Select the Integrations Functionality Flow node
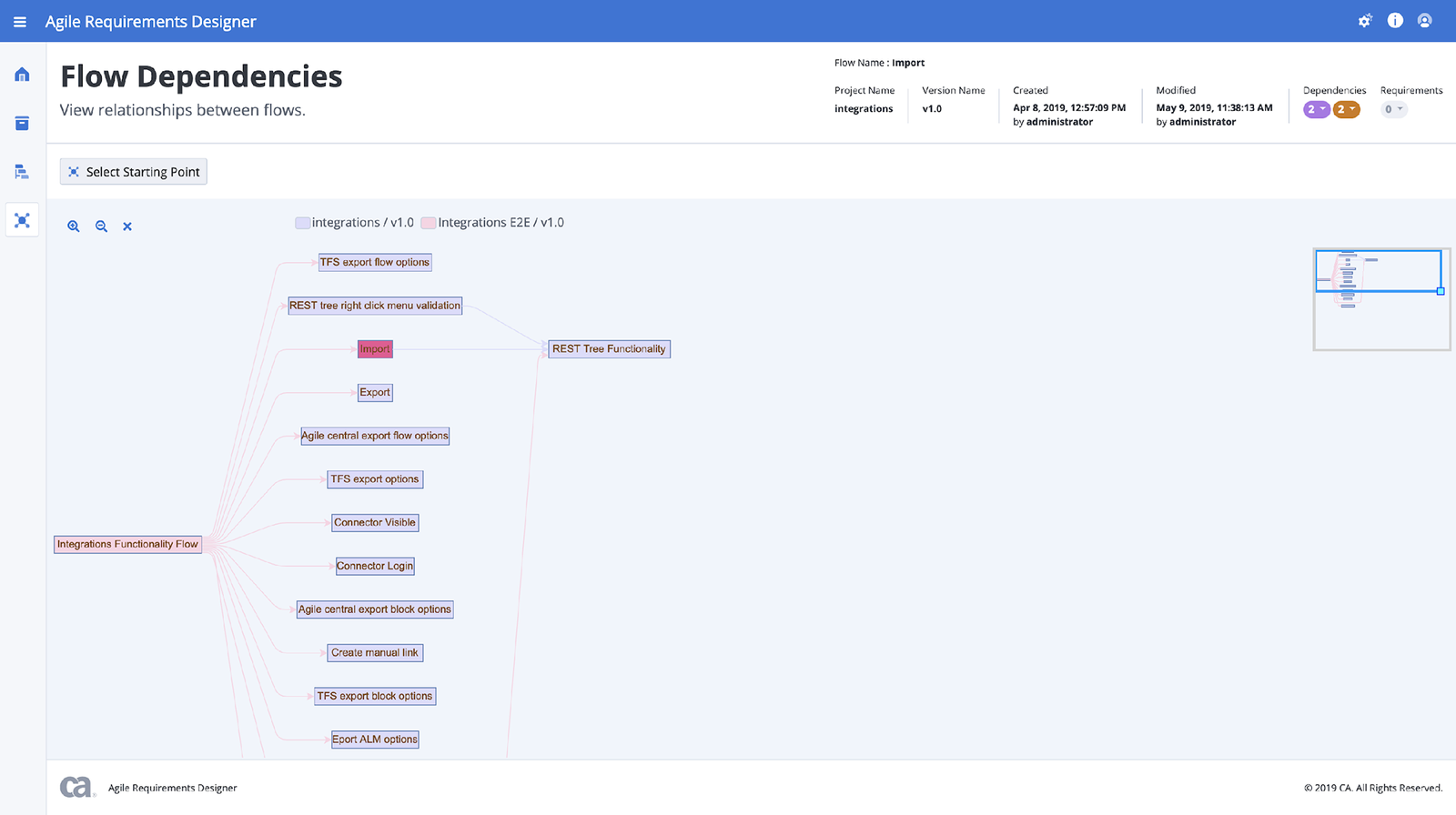The image size is (1456, 815). (x=127, y=544)
